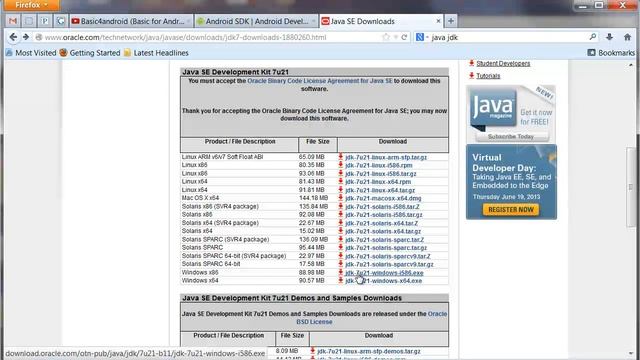Viewport: 640px width, 360px height.
Task: Go back to previous page
Action: [13, 37]
